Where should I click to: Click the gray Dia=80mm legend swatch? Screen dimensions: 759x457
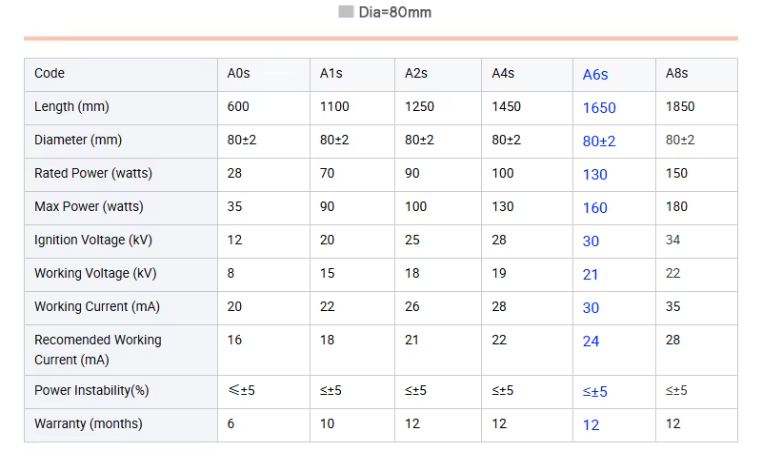[x=346, y=12]
